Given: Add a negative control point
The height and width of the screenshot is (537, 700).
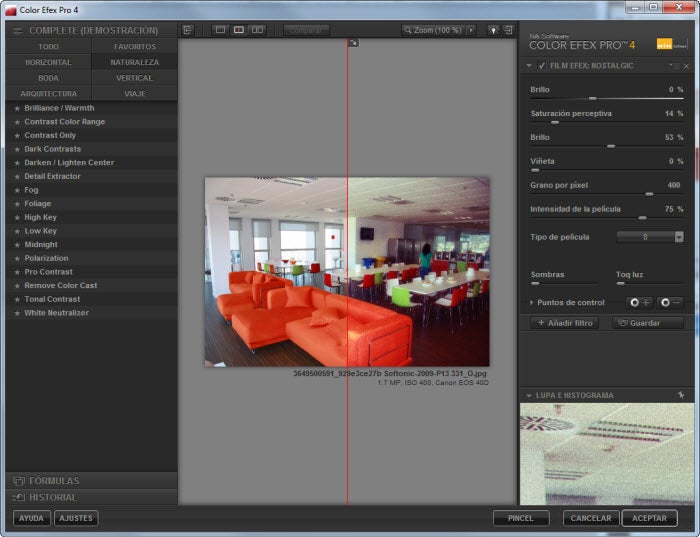Looking at the screenshot, I should 671,303.
